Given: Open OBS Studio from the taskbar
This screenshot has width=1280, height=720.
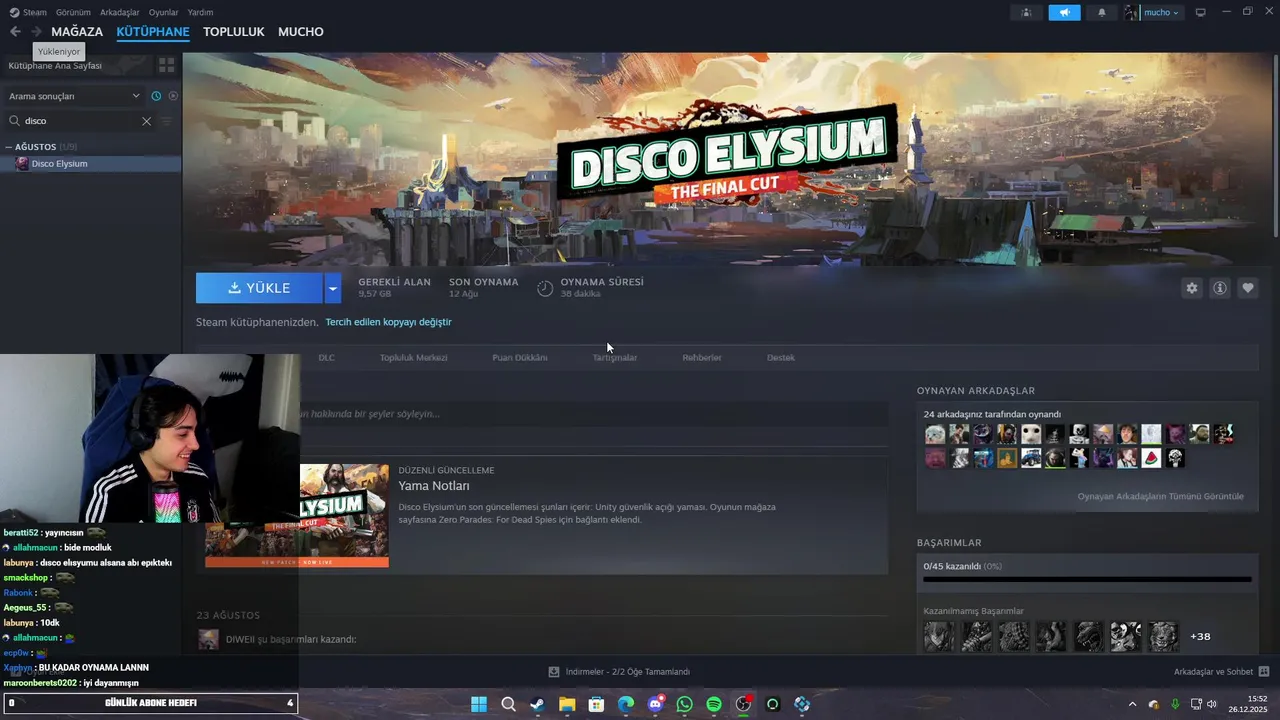Looking at the screenshot, I should pos(743,704).
